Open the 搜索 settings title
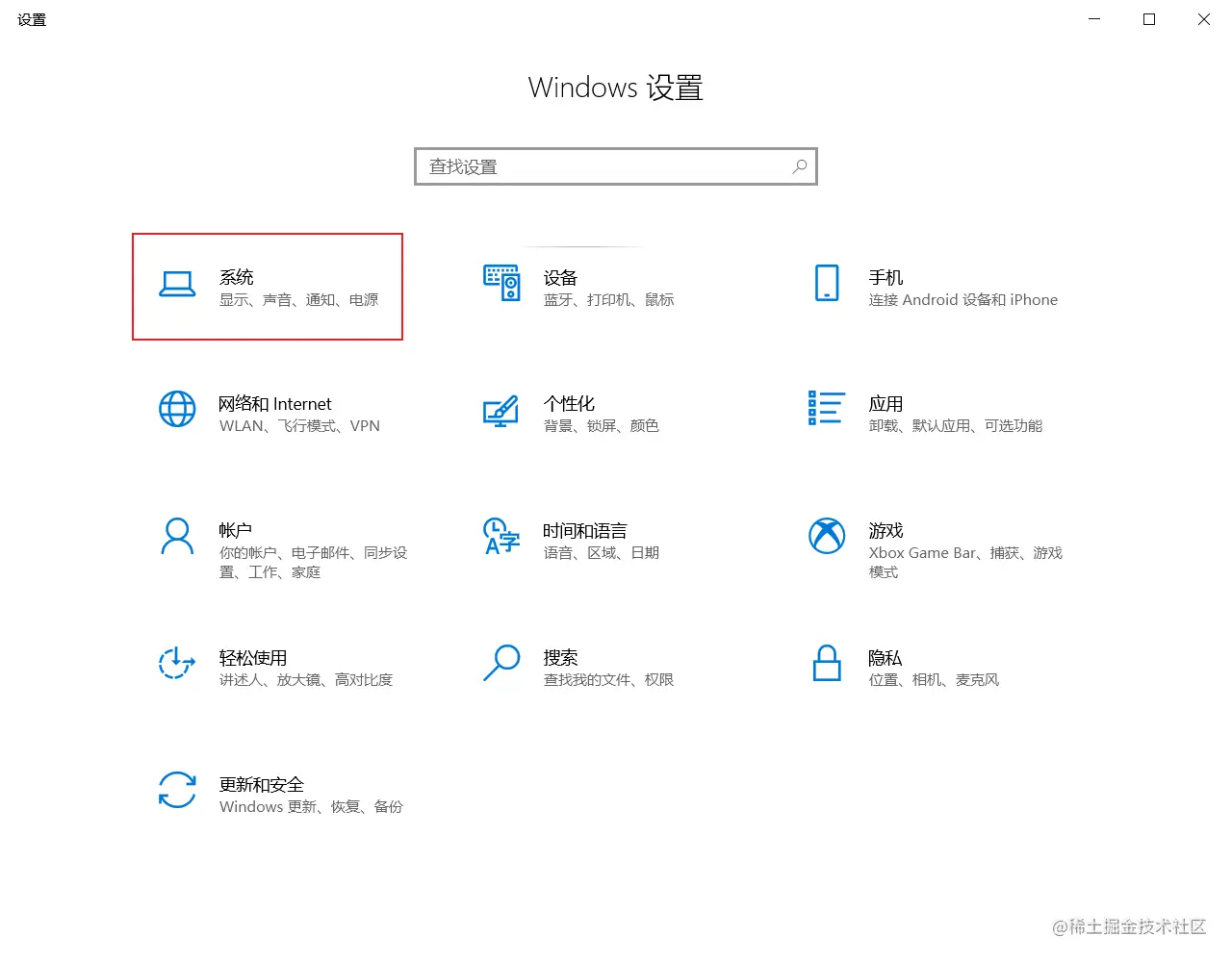1232x962 pixels. [560, 658]
